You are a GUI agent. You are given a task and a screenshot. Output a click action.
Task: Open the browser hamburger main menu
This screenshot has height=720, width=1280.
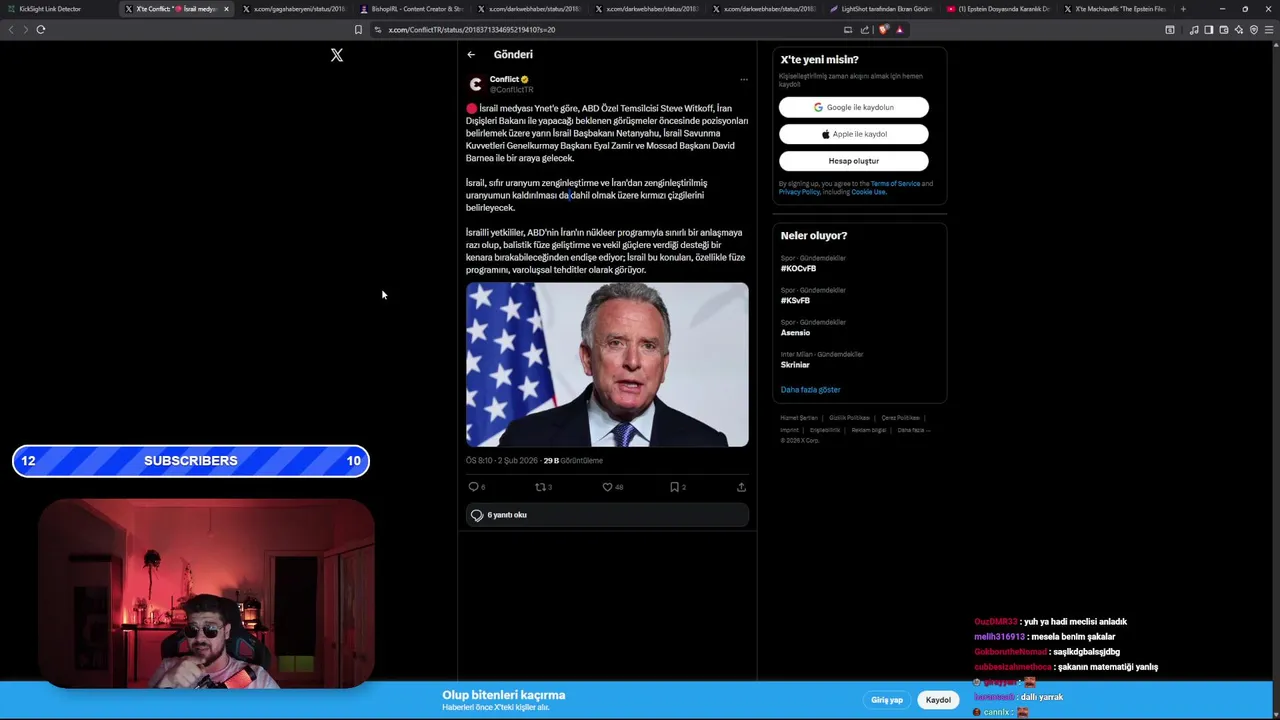tap(1269, 30)
